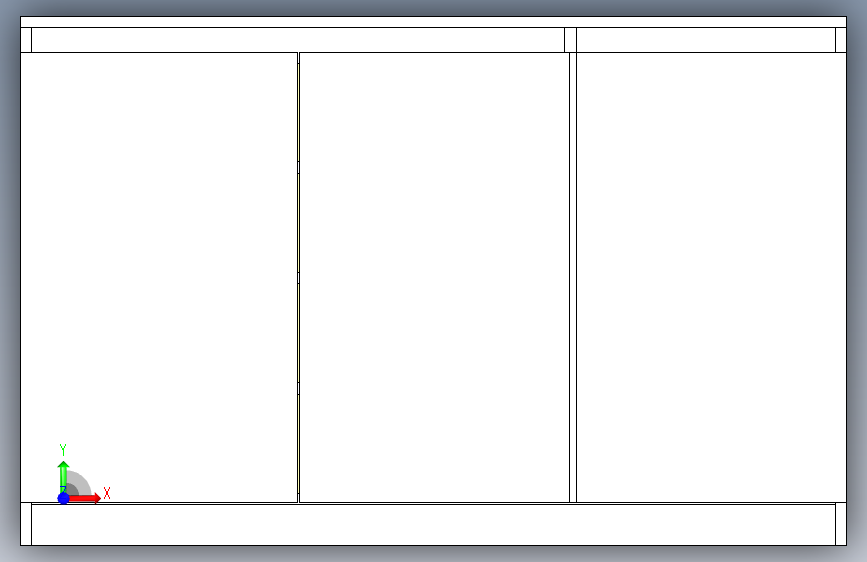Select the small top-left corner block

[26, 40]
